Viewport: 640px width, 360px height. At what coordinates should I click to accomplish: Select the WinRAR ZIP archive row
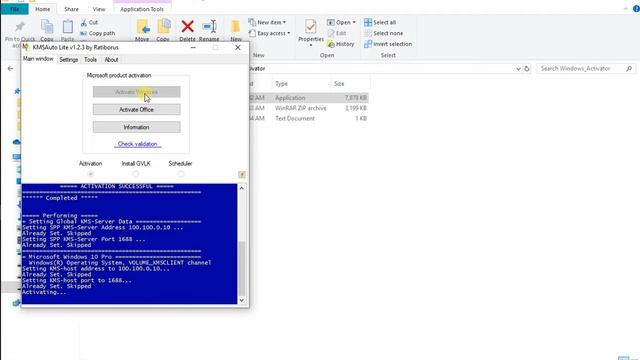click(309, 108)
